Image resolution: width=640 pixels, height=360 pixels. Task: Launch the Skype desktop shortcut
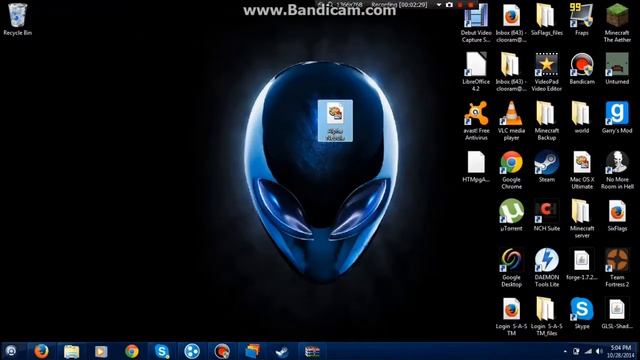582,313
